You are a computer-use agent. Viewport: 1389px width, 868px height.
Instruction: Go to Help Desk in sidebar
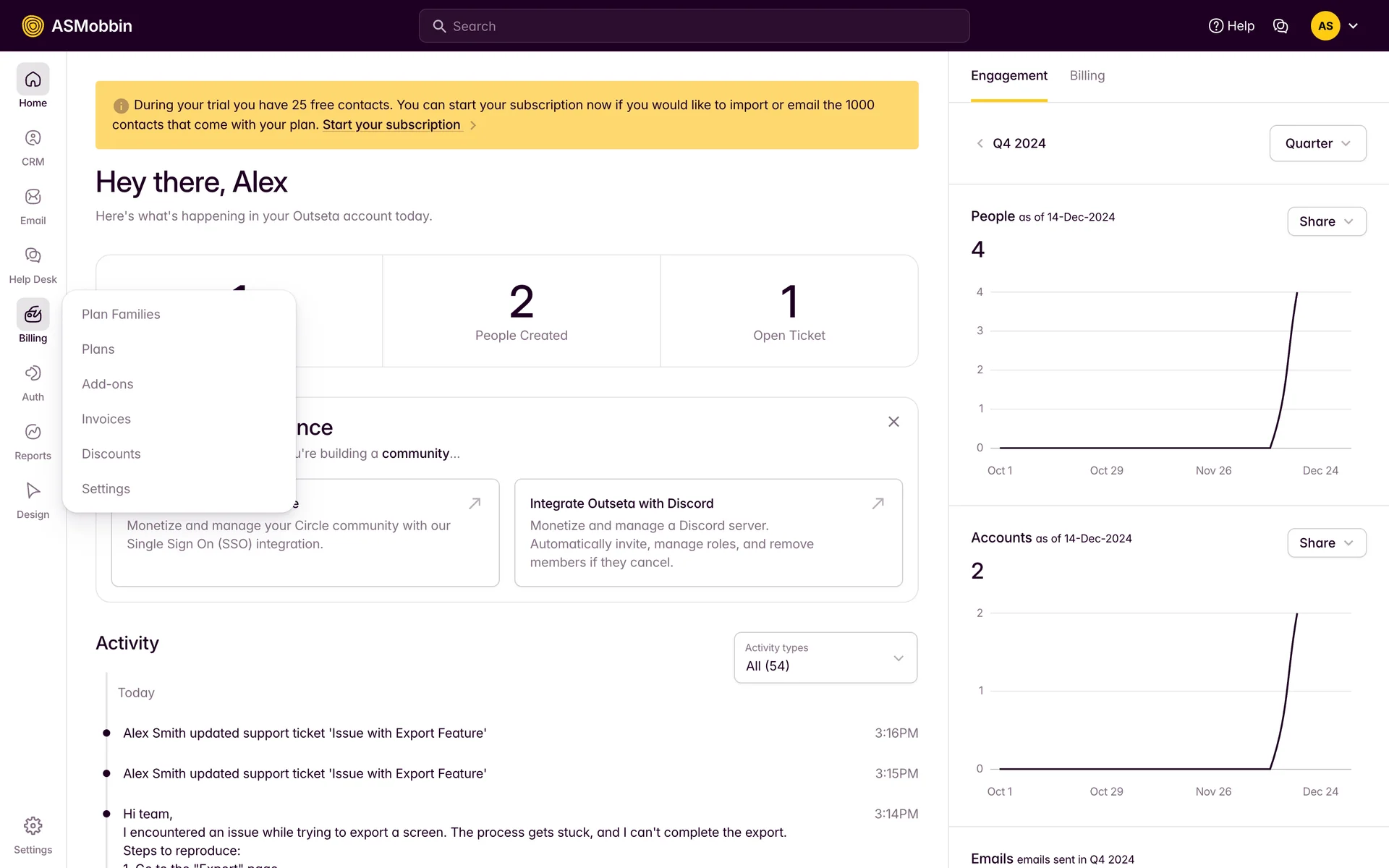coord(33,256)
